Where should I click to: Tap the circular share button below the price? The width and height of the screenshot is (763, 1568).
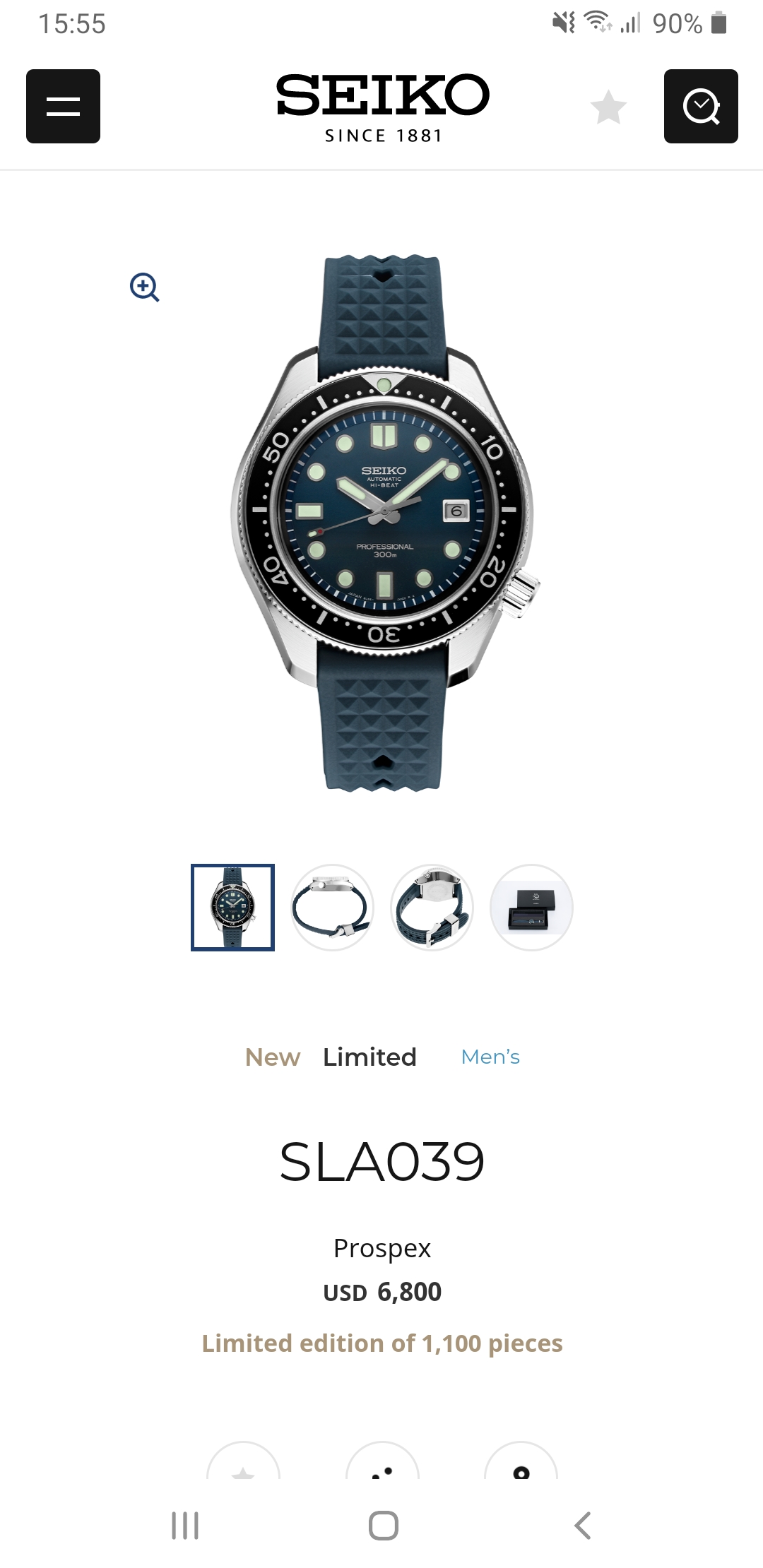(382, 1461)
